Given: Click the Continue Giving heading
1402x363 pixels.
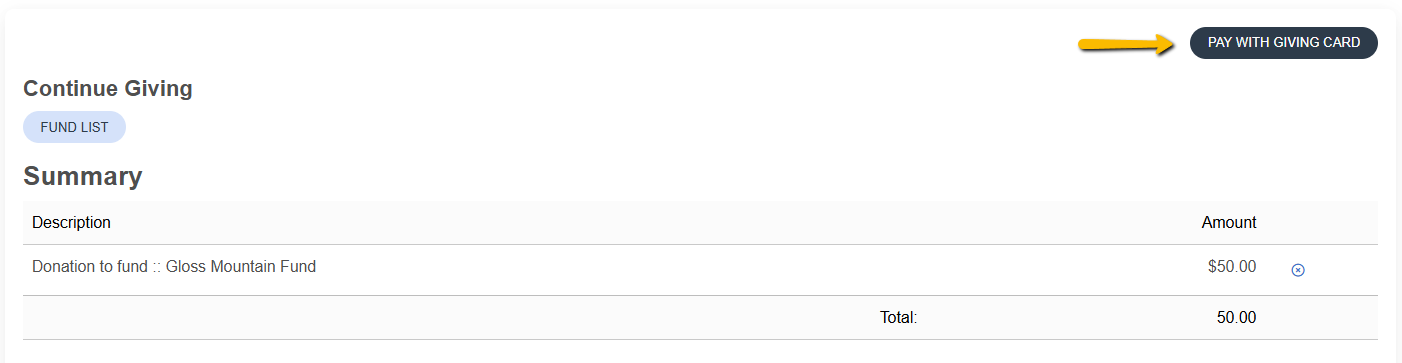Looking at the screenshot, I should click(x=108, y=89).
